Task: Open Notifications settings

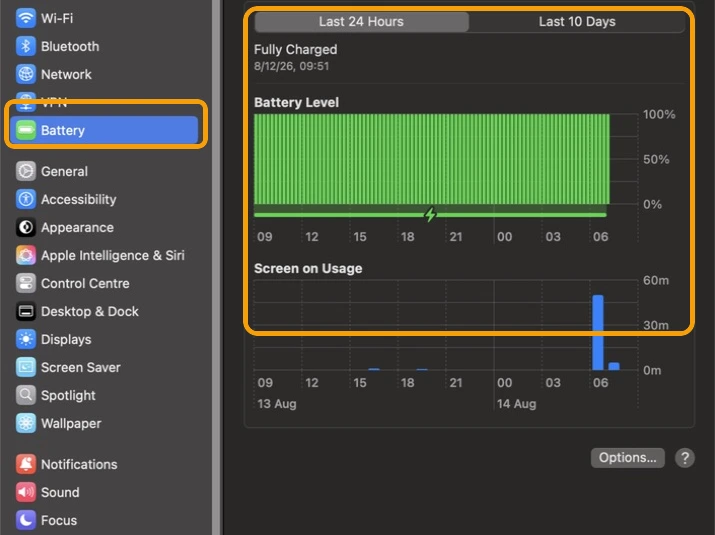Action: [x=104, y=464]
